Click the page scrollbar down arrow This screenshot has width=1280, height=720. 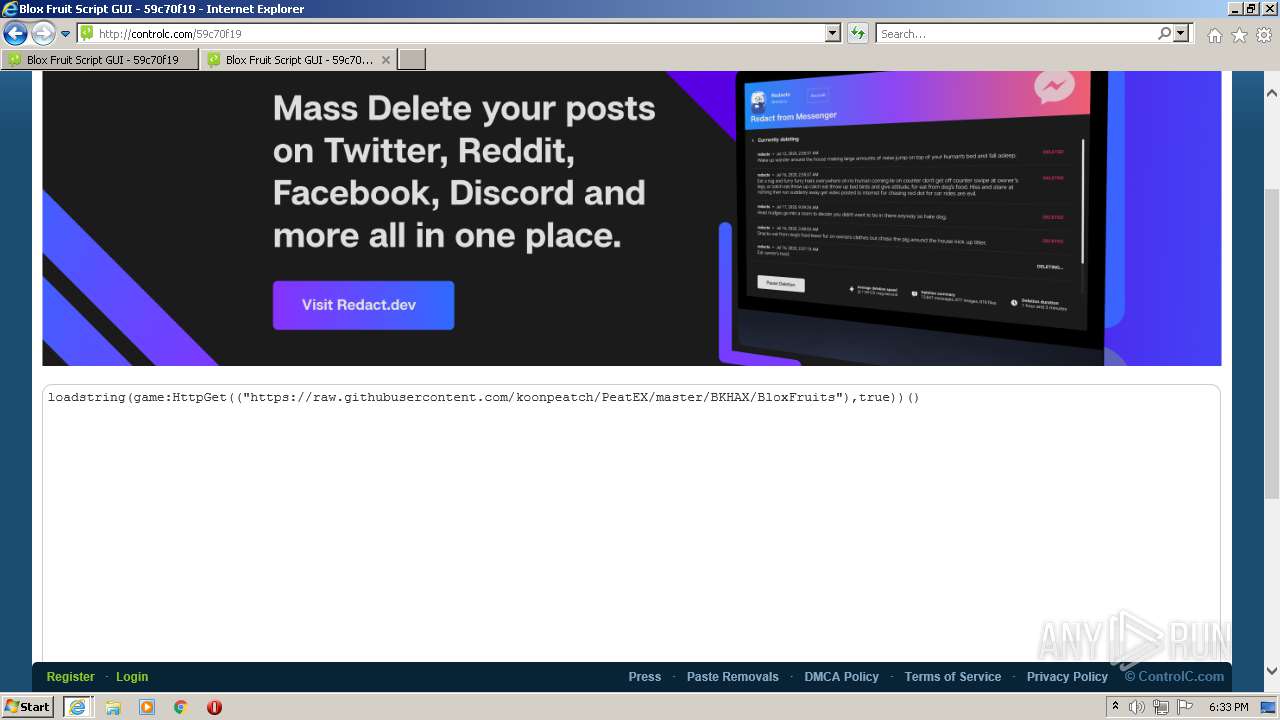click(1272, 671)
